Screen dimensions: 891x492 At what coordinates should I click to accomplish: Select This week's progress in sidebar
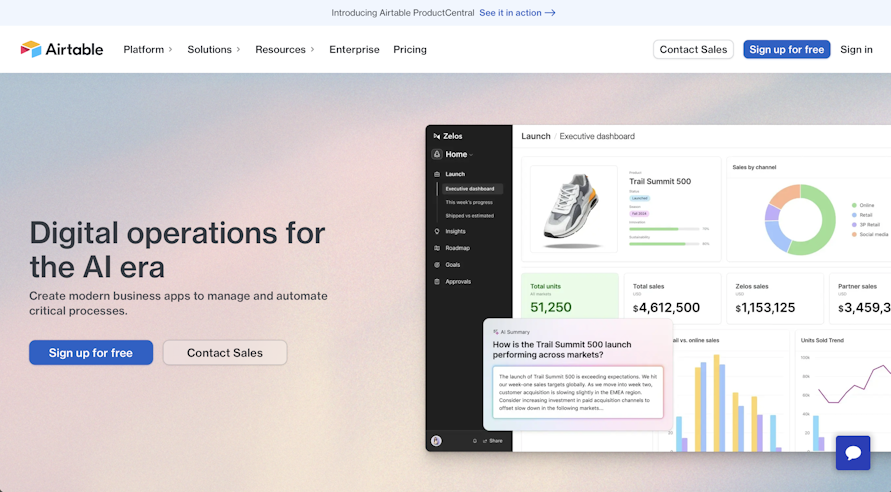pyautogui.click(x=469, y=202)
